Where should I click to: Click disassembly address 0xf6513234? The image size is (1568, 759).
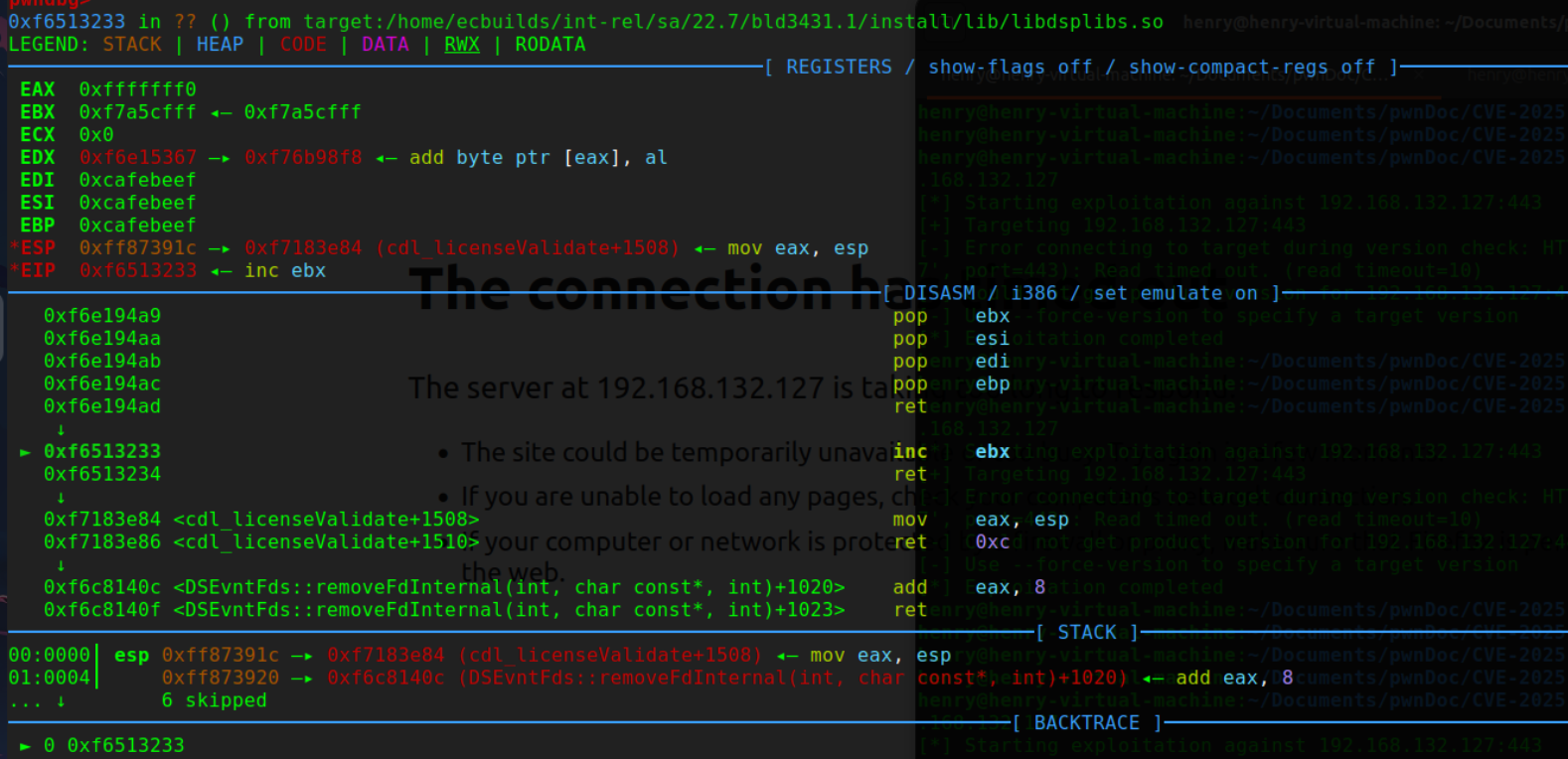point(102,474)
